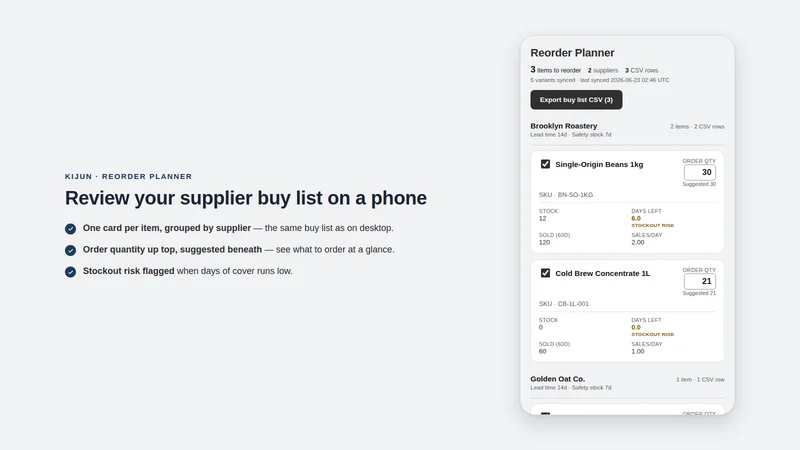Click the '3 items to reorder' summary

click(555, 70)
